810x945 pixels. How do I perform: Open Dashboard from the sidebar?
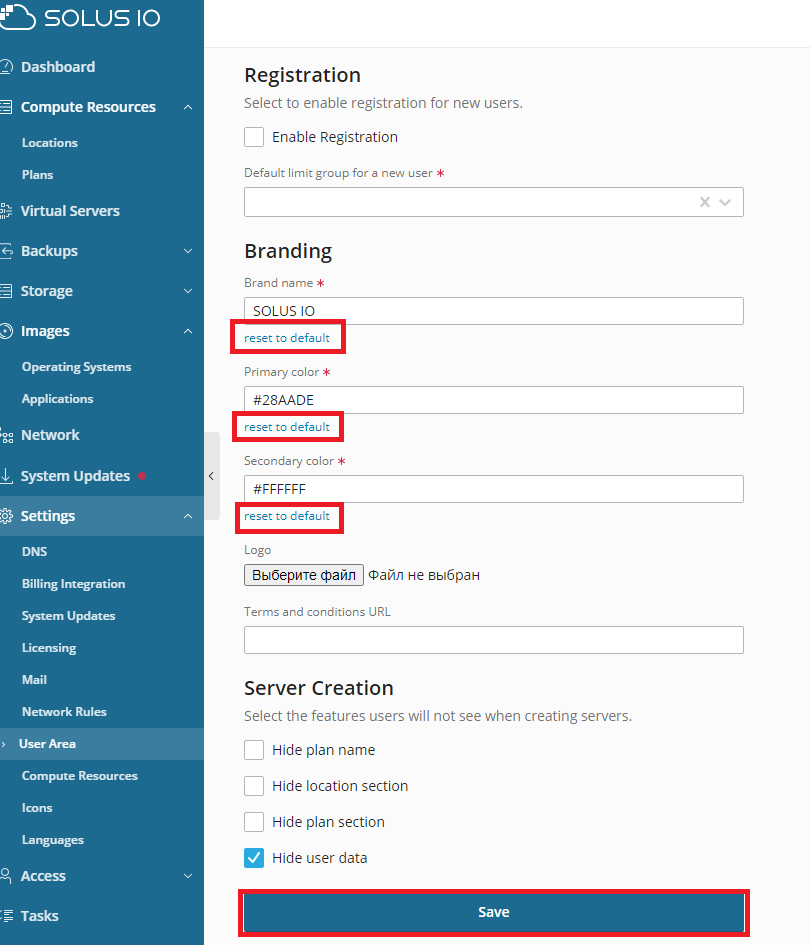pos(58,67)
